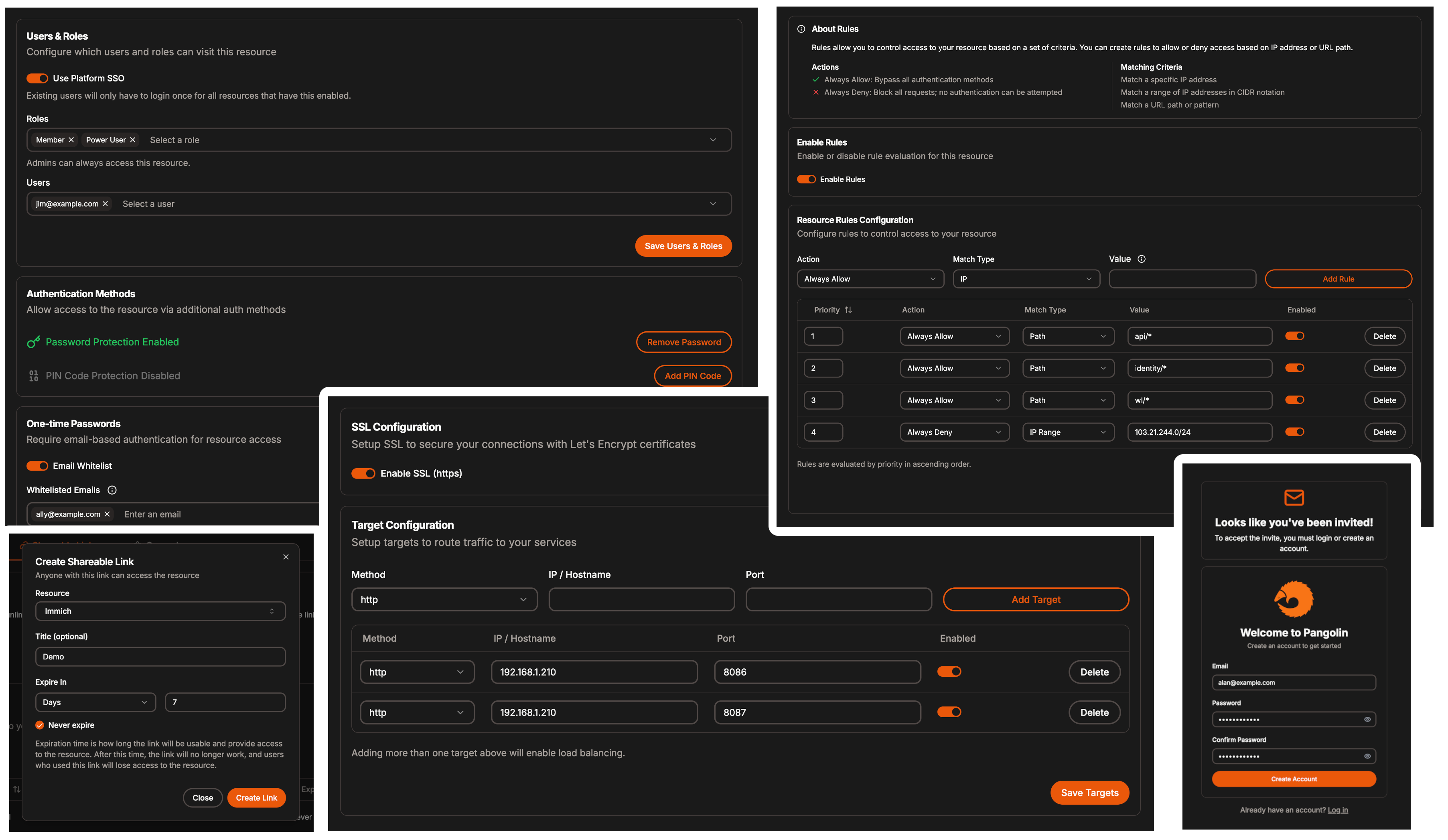Click info icon beside Value label
1448x840 pixels.
1141,259
